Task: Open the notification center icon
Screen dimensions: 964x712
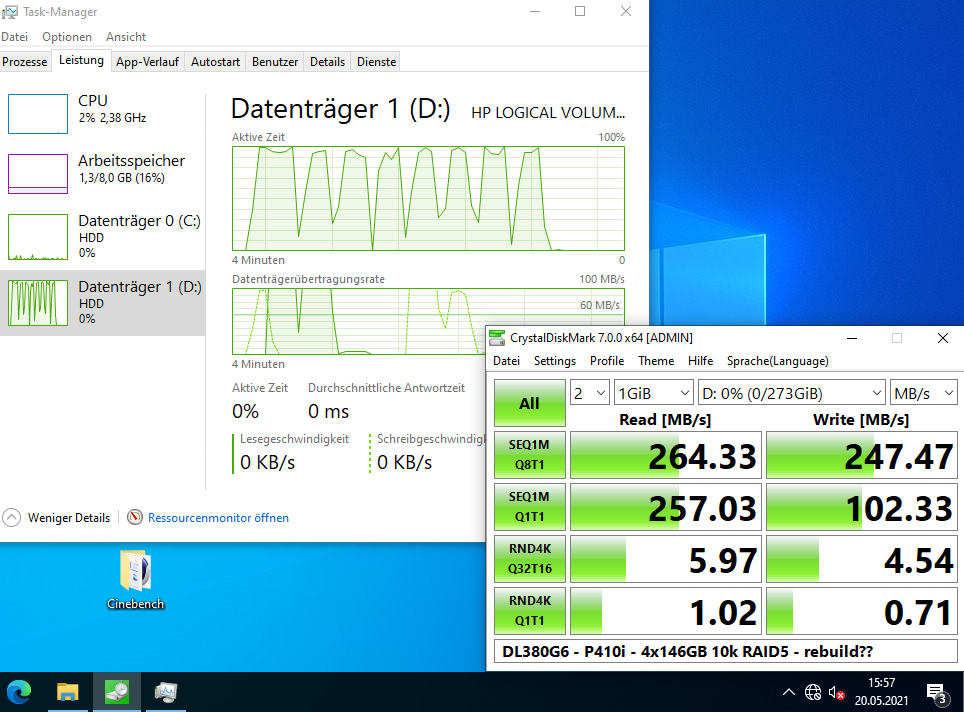Action: (936, 693)
